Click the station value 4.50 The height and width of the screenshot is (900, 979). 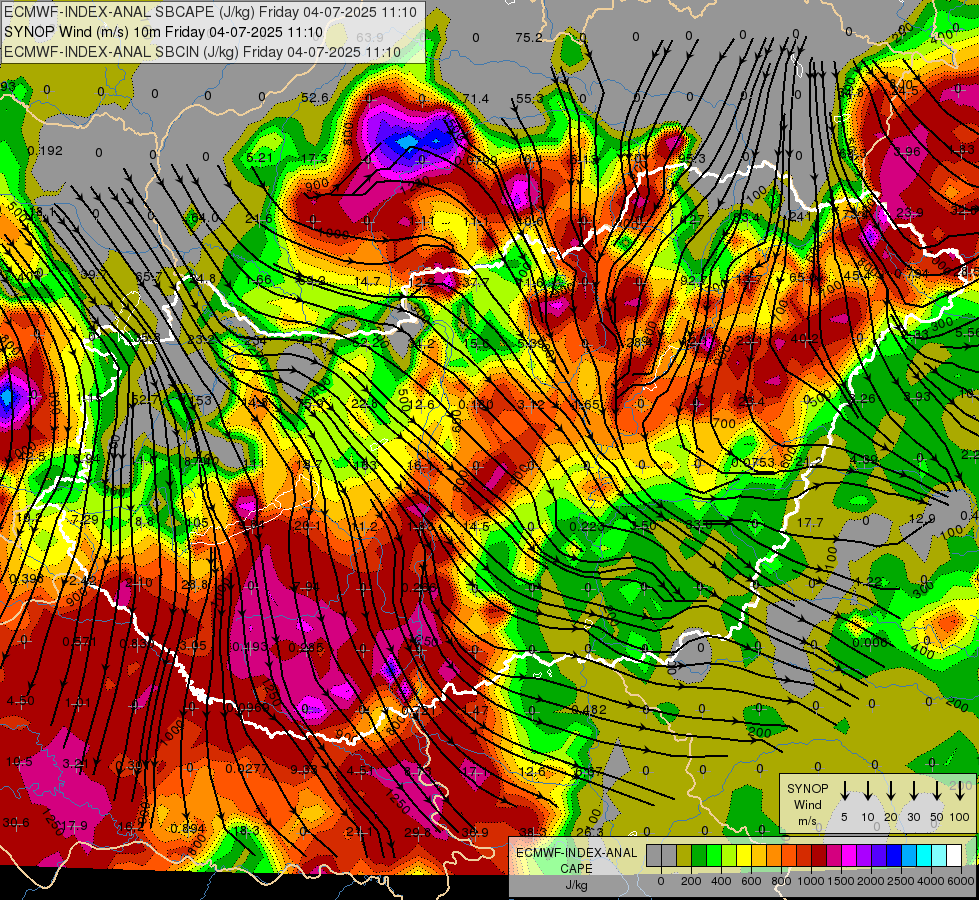tap(20, 701)
